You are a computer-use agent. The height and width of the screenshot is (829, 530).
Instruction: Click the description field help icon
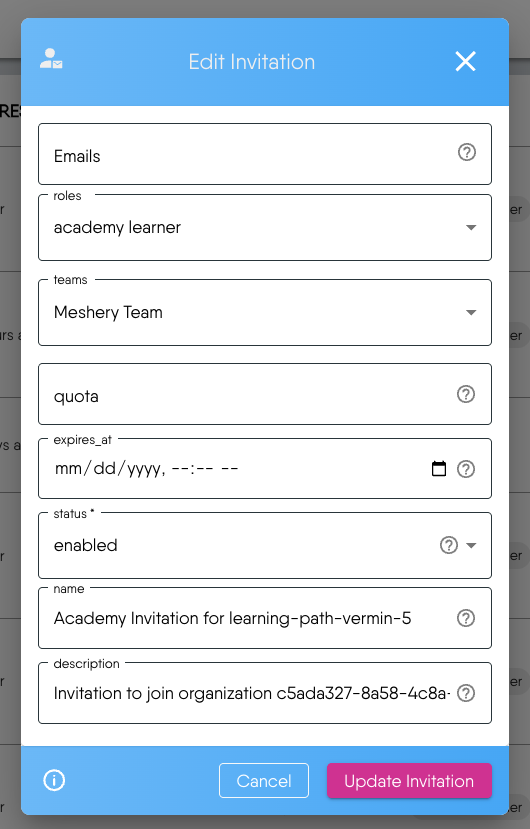coord(465,693)
